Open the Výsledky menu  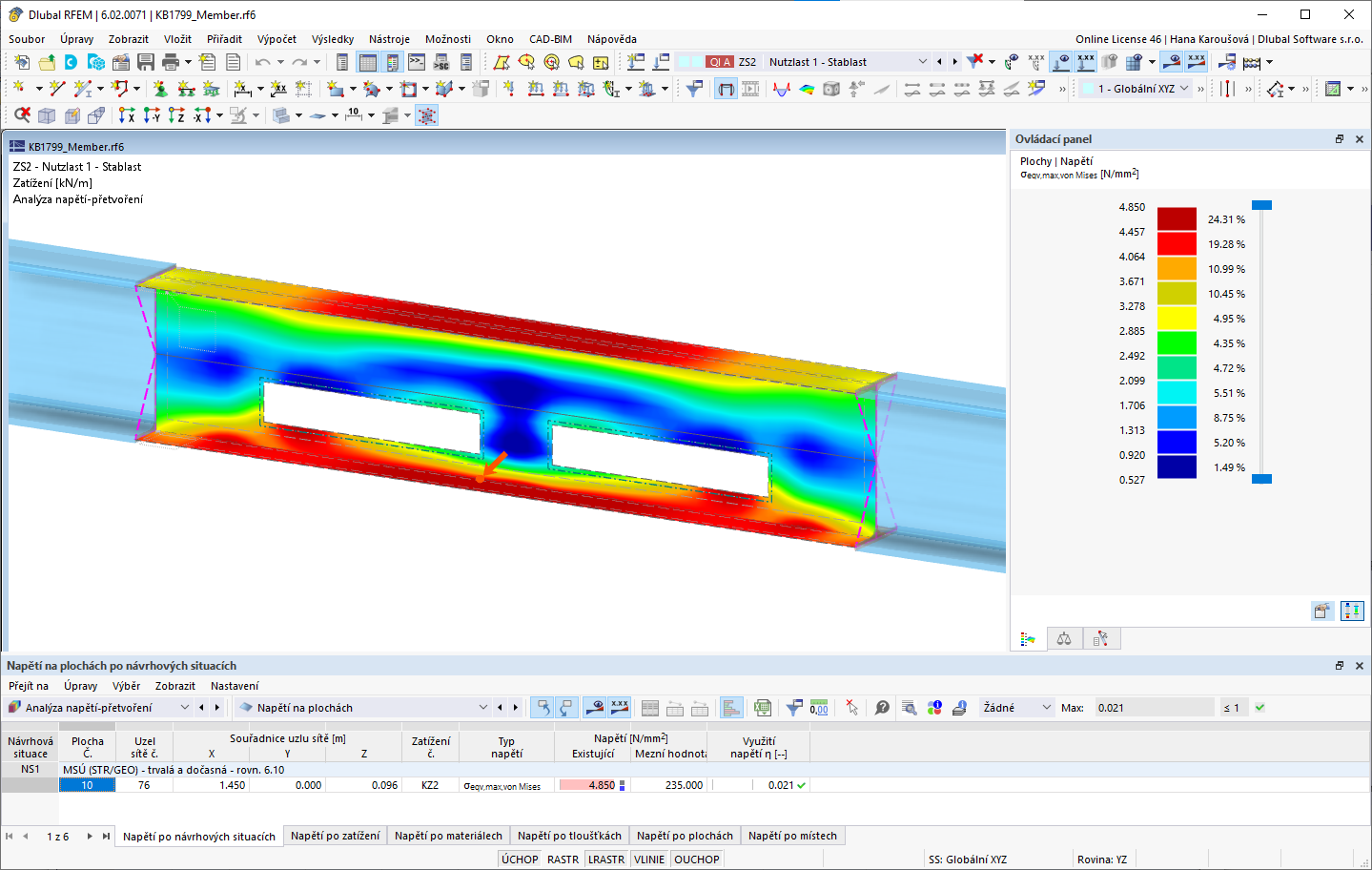point(333,39)
